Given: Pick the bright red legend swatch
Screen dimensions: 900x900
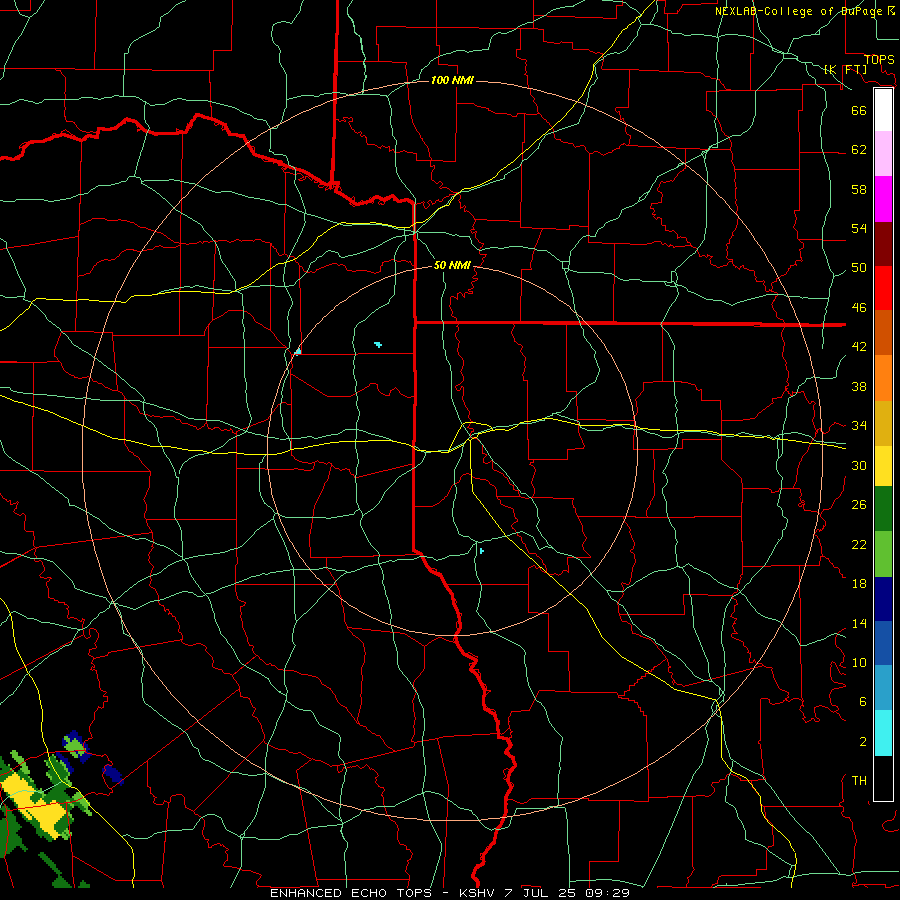Looking at the screenshot, I should pyautogui.click(x=883, y=288).
